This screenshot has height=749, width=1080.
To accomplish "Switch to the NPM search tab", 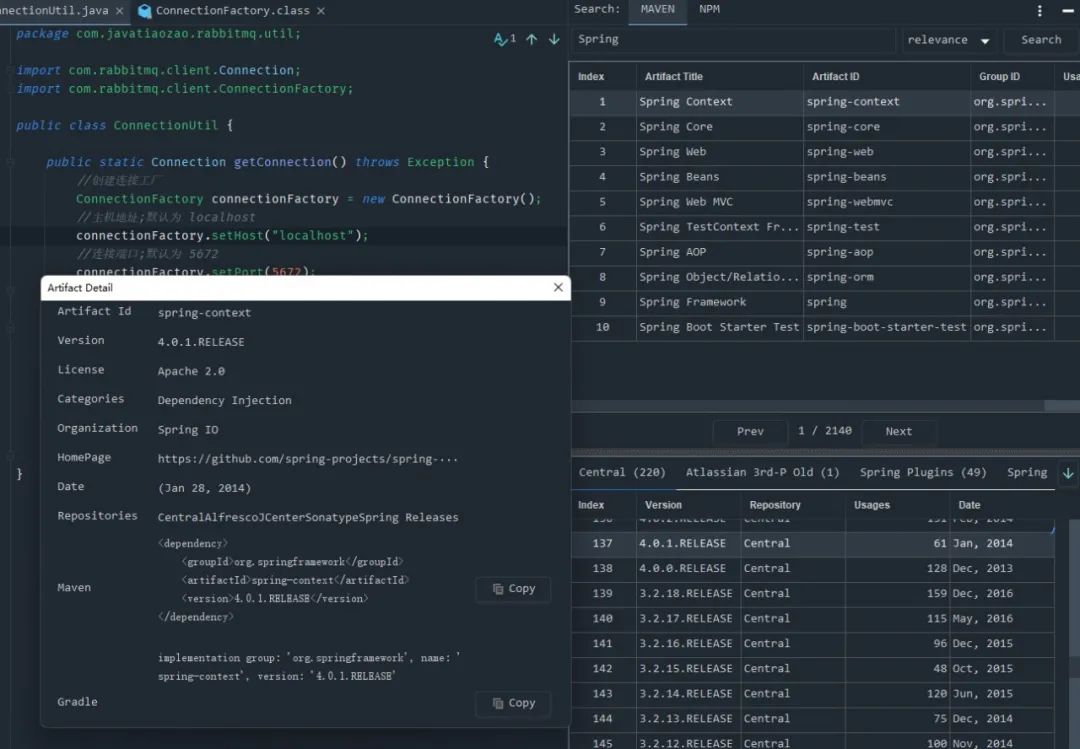I will pos(709,10).
